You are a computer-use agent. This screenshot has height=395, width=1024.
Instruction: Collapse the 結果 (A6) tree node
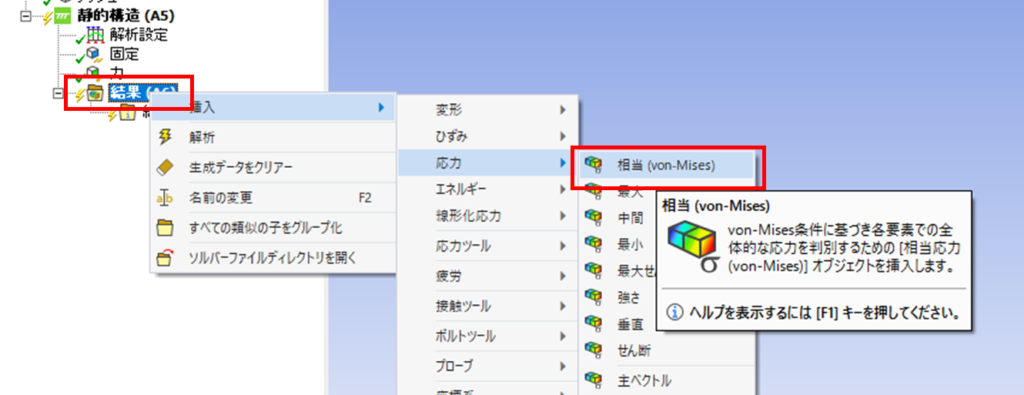(x=57, y=94)
